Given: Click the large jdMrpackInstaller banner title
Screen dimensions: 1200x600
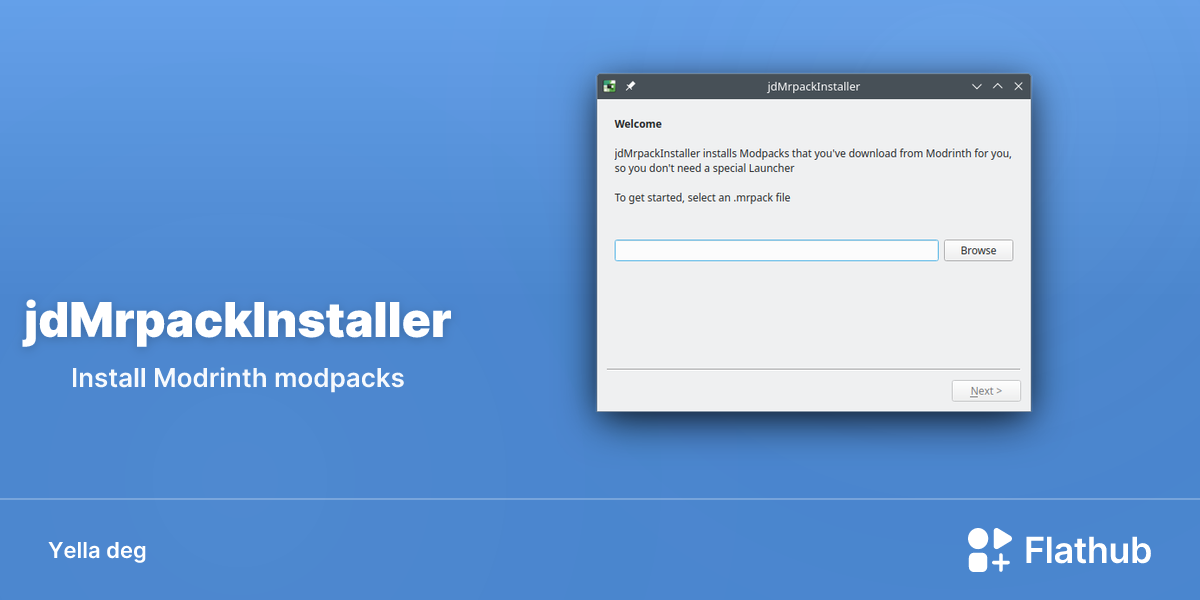Looking at the screenshot, I should [x=237, y=323].
